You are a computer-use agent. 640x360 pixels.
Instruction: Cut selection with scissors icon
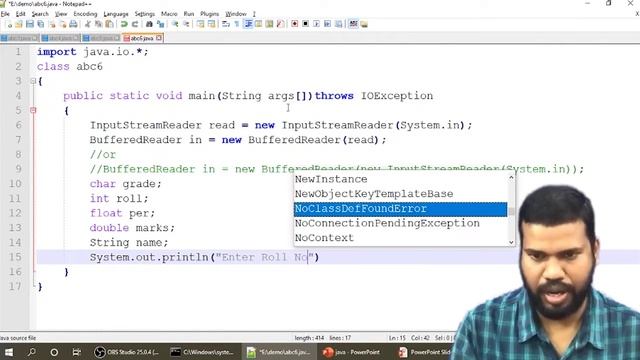87,24
